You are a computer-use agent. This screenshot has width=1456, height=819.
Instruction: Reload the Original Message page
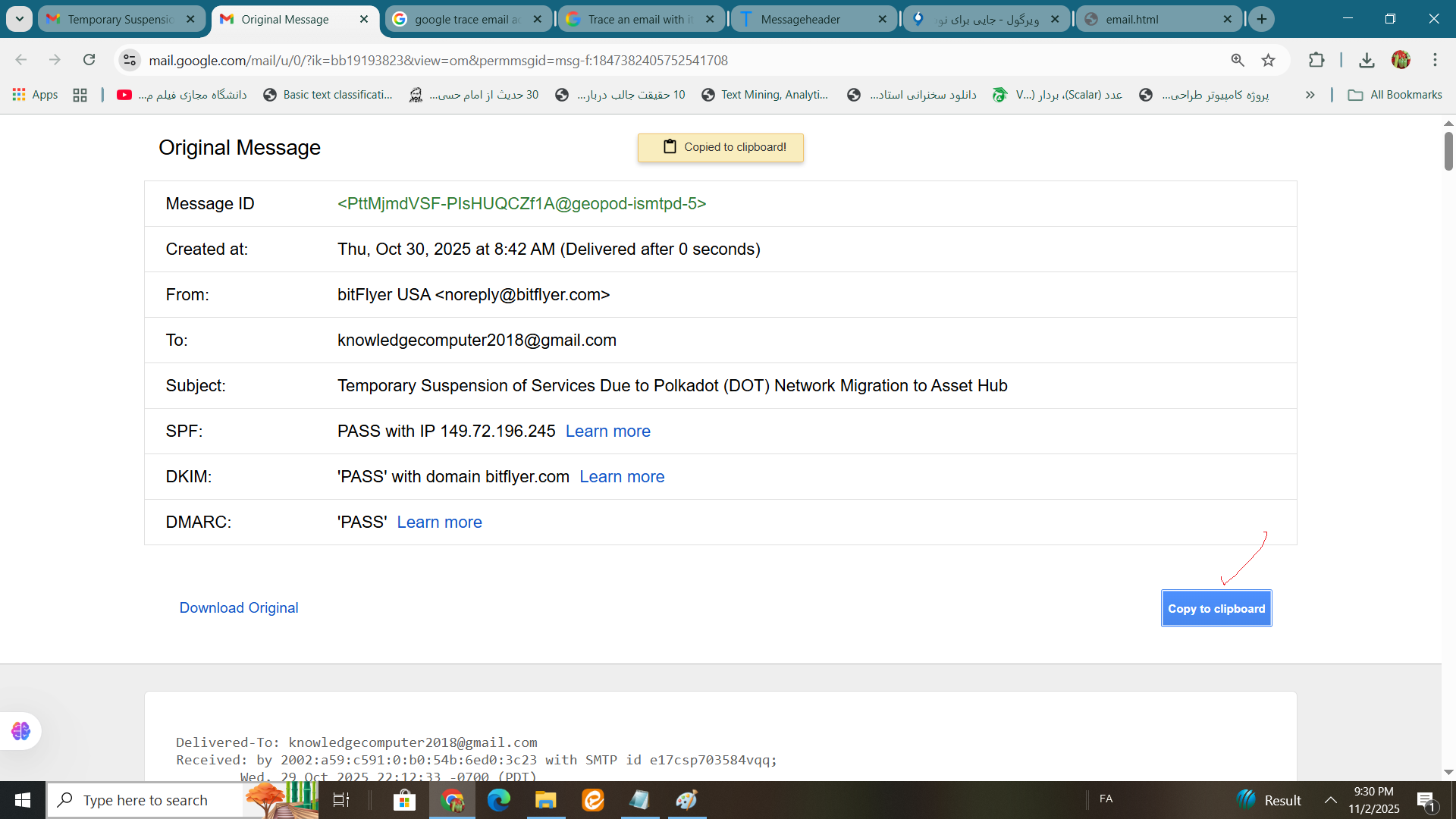[89, 60]
